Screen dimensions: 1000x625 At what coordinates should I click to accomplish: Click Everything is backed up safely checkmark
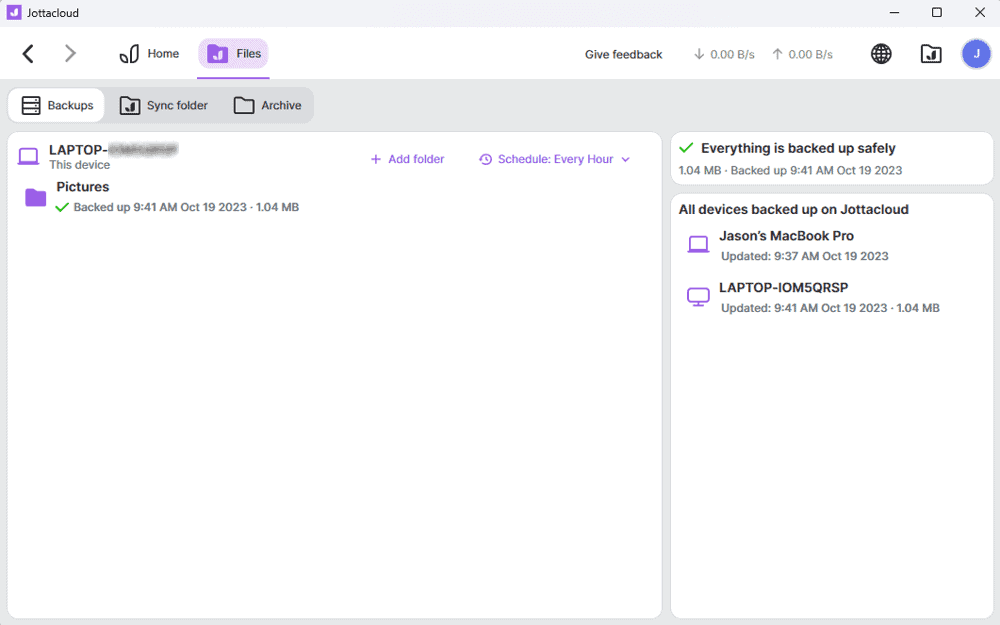pos(686,148)
